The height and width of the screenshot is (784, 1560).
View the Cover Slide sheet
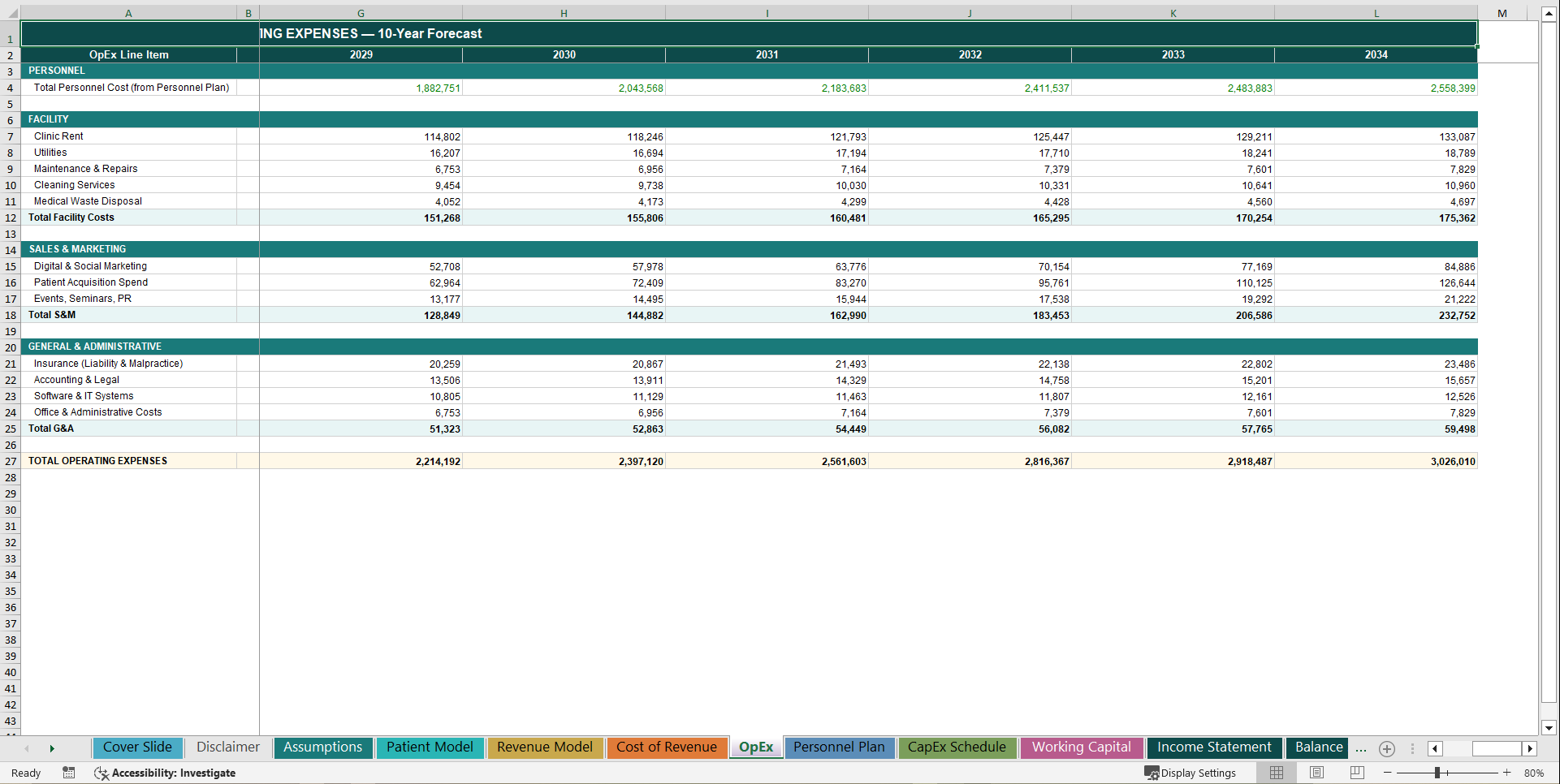click(137, 747)
